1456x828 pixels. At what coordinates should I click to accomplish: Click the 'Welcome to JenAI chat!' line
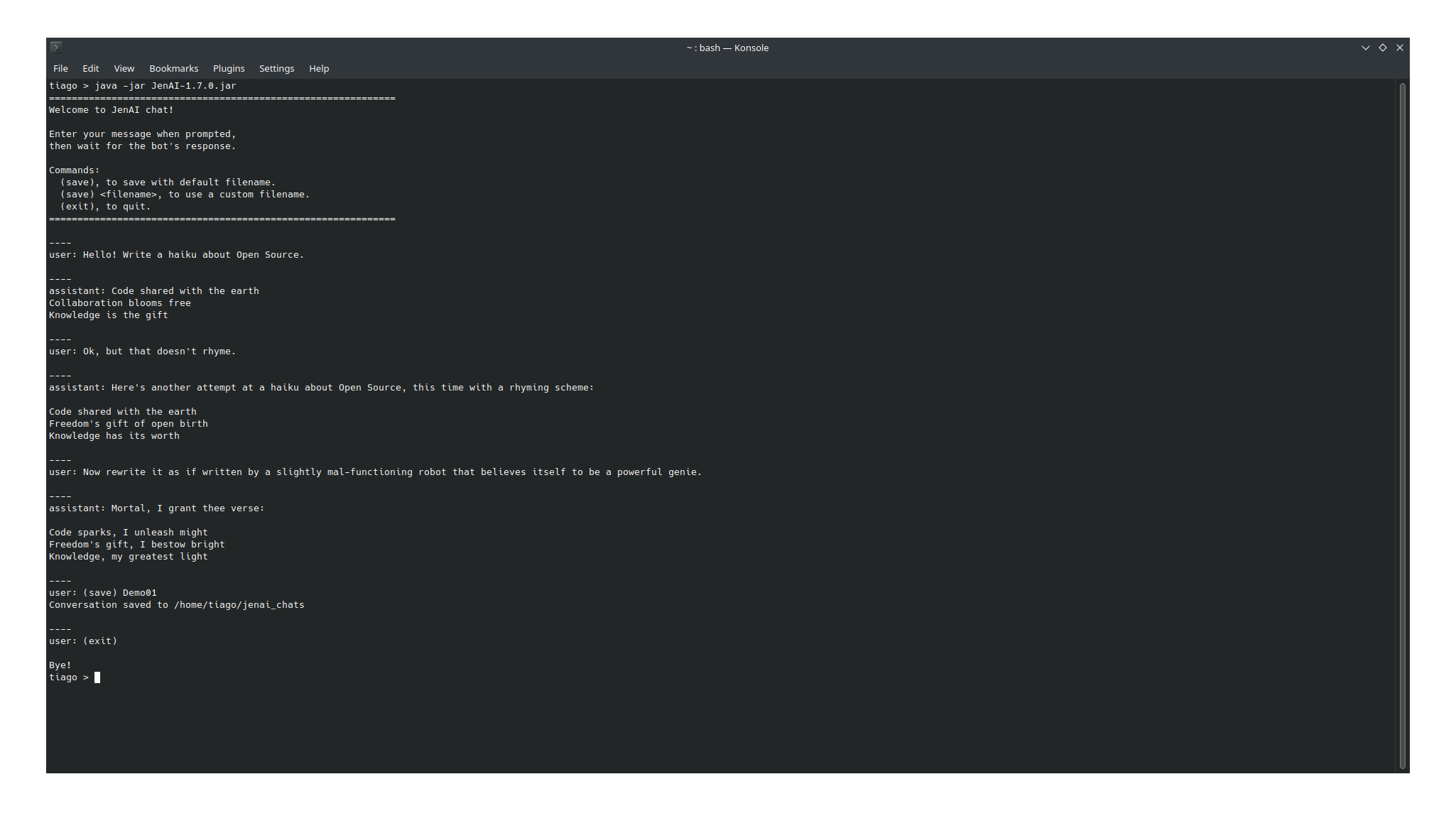point(111,110)
